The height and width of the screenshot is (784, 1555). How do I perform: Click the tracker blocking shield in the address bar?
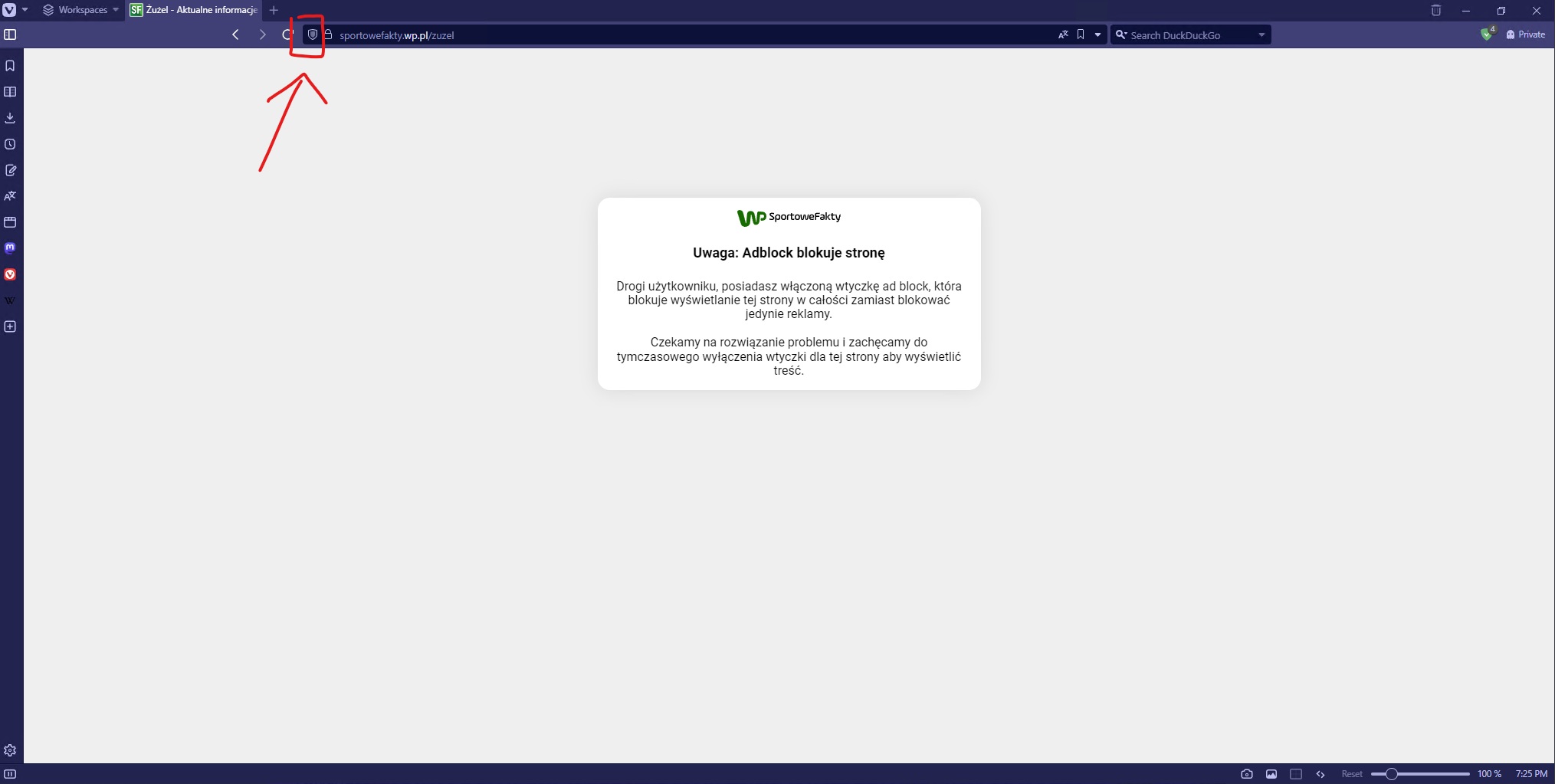(x=313, y=34)
